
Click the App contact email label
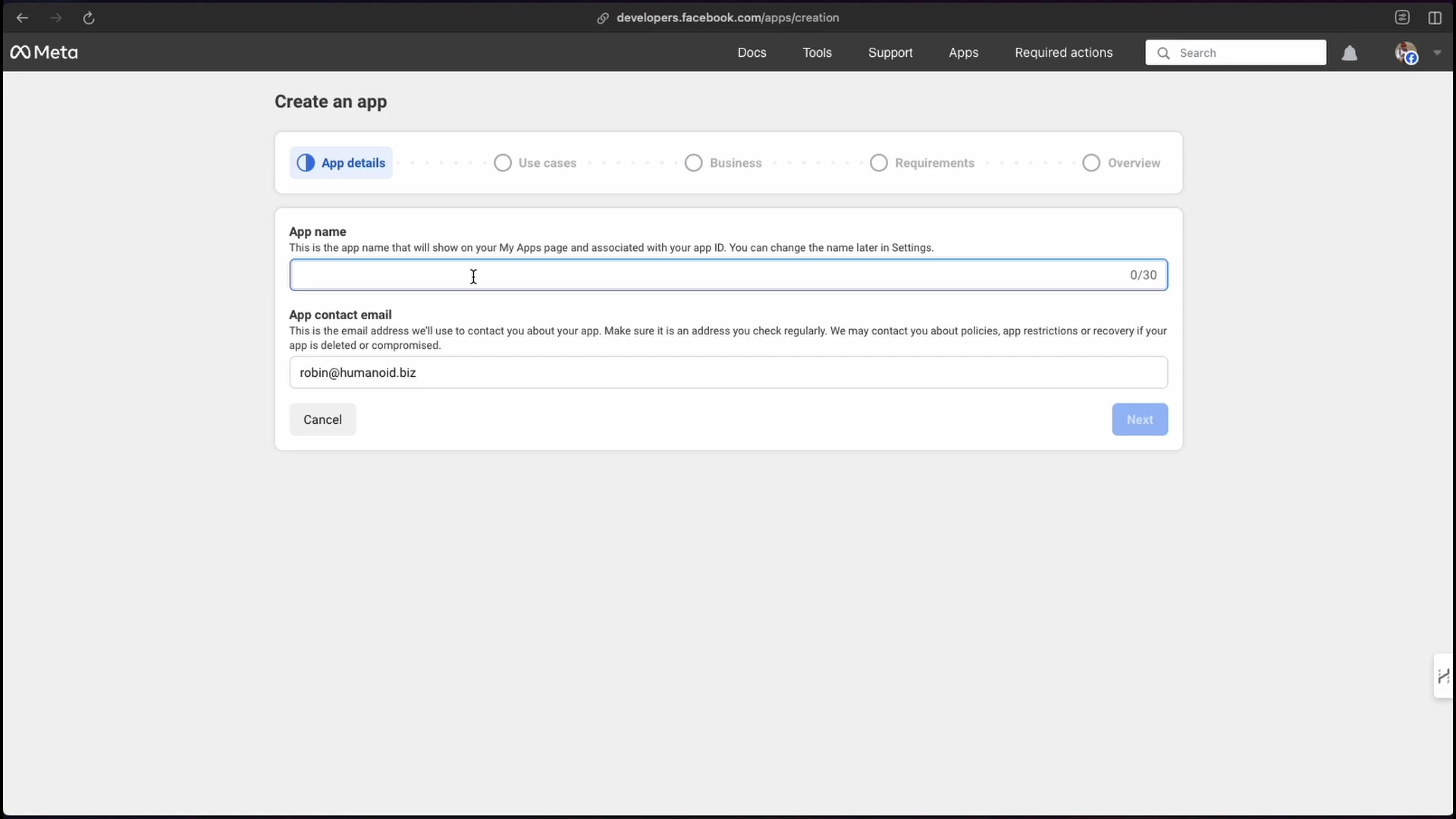tap(340, 315)
